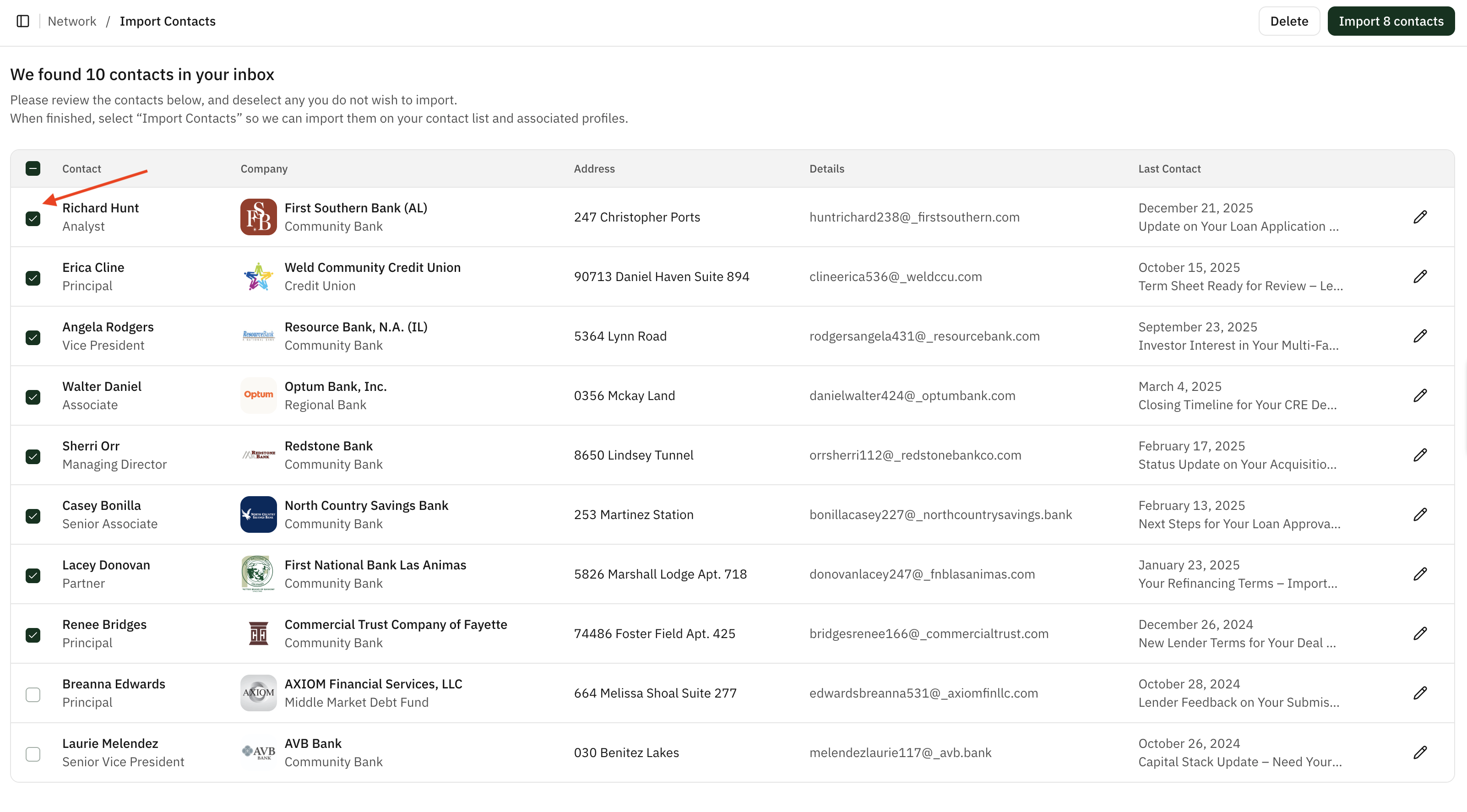This screenshot has height=812, width=1467.
Task: Edit Laurie Melendez's row with pencil icon
Action: click(1421, 752)
